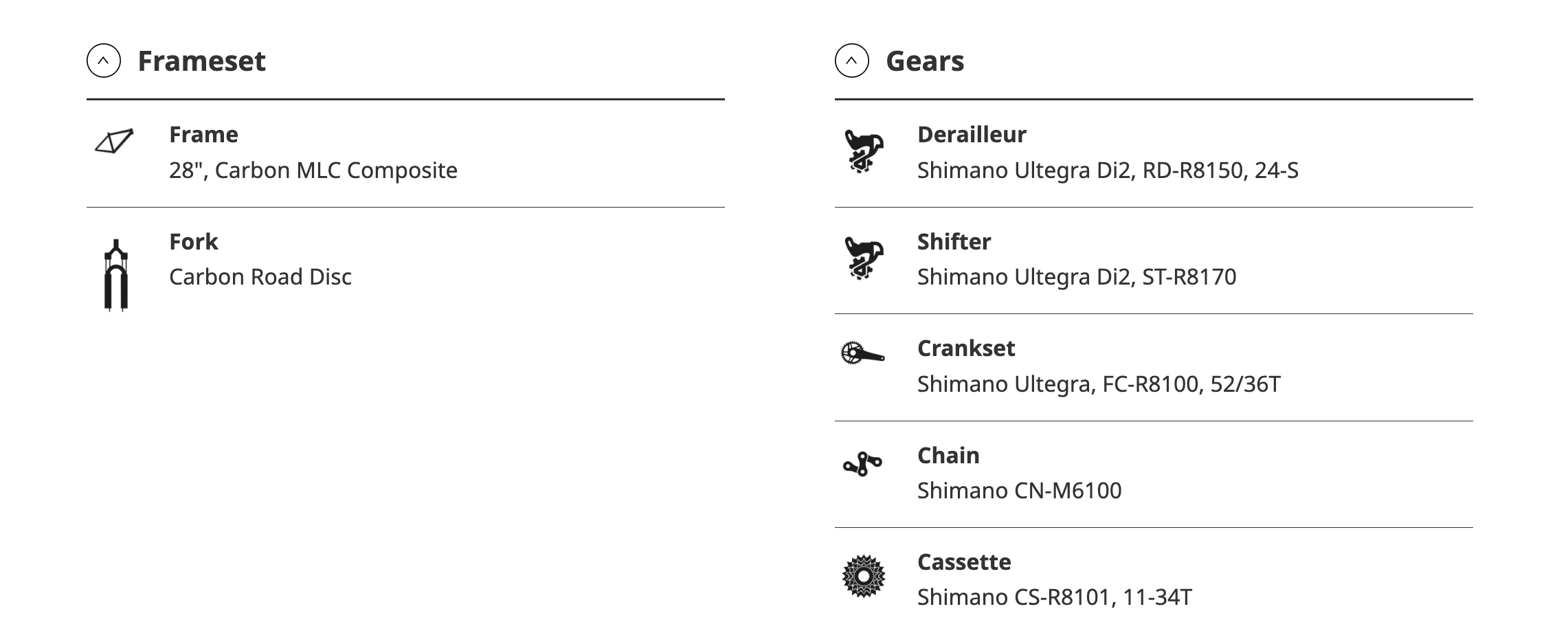Click the suspension fork icon
This screenshot has height=642, width=1568.
tap(116, 275)
